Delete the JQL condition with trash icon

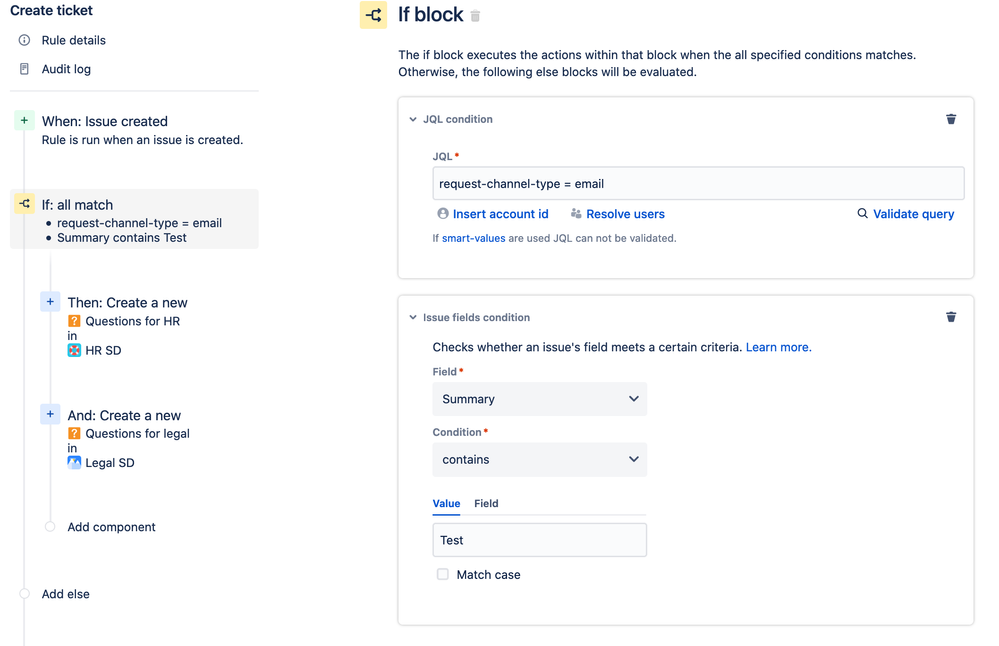click(951, 119)
